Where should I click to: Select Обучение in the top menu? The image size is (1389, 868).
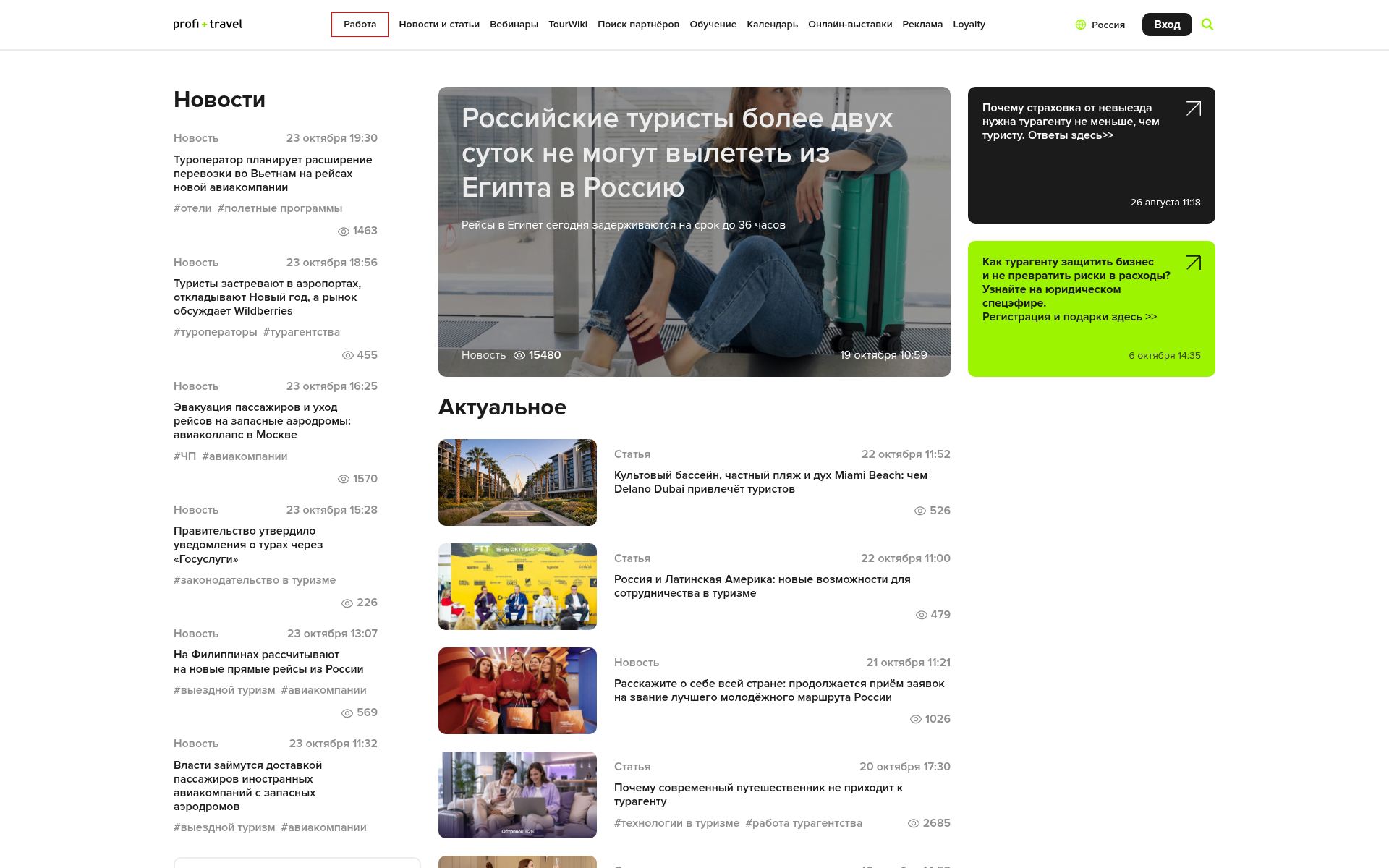(x=713, y=25)
